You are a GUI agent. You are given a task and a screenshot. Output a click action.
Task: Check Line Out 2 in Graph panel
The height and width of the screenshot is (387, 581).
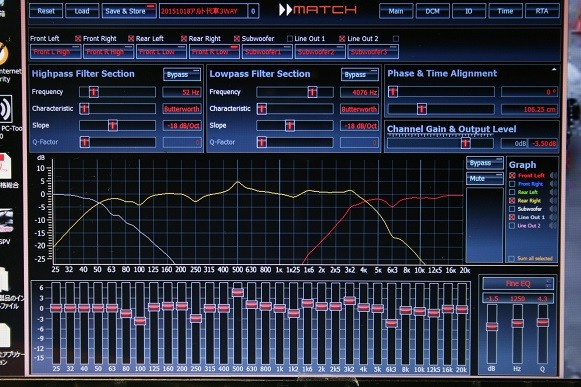[512, 225]
